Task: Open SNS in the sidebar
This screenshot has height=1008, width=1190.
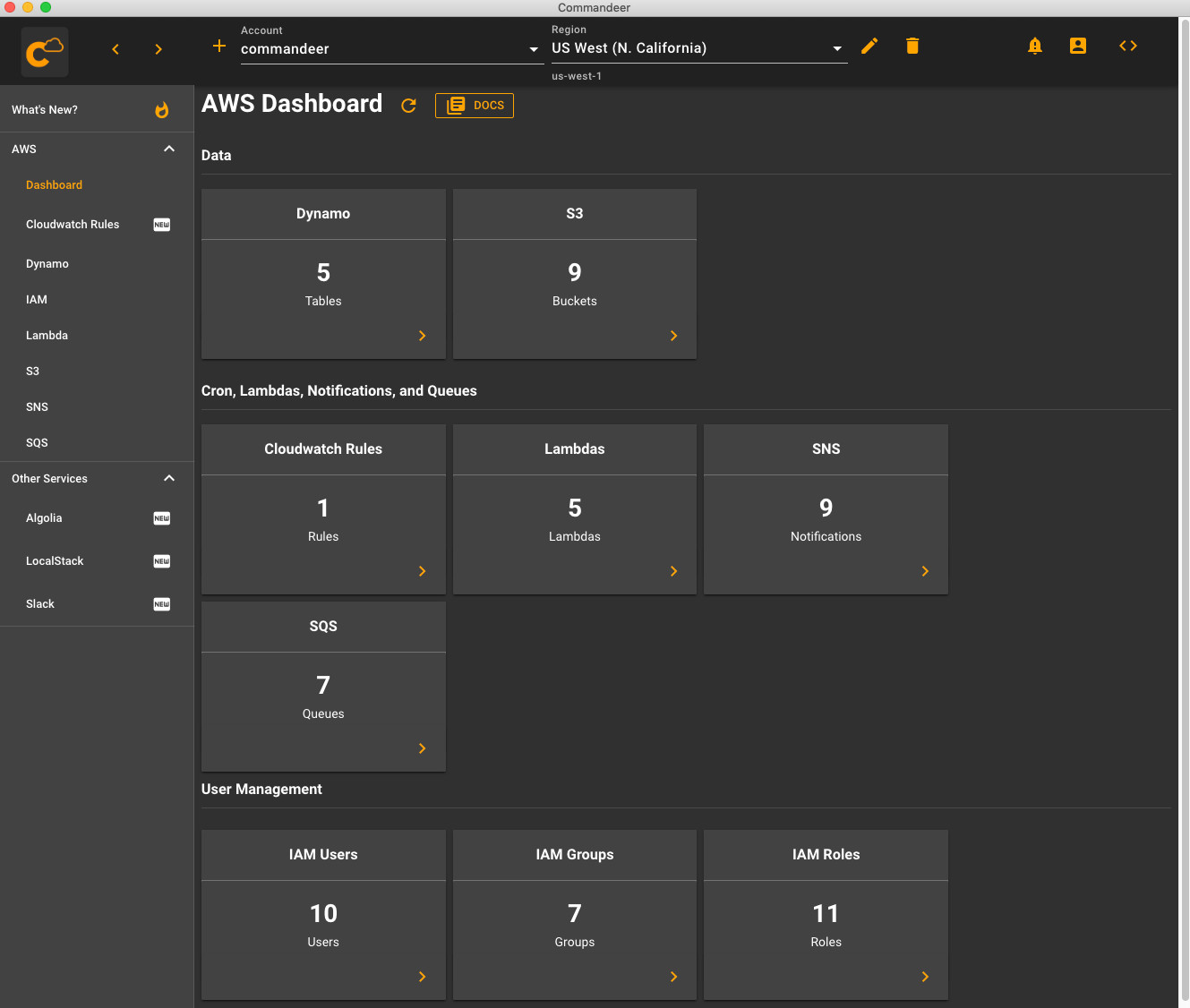Action: click(37, 407)
